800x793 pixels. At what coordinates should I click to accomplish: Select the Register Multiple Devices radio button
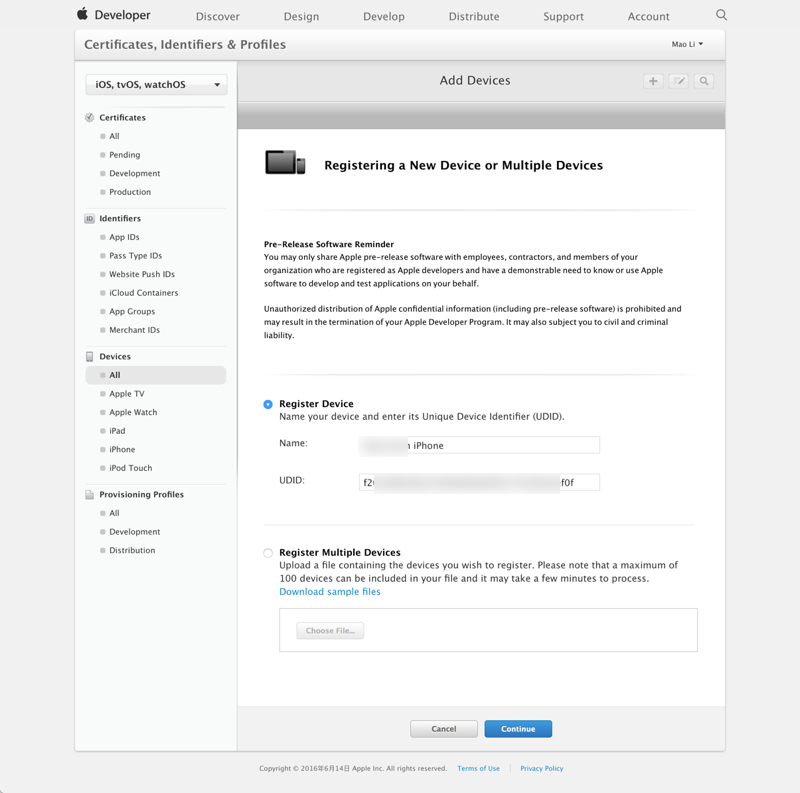[268, 553]
